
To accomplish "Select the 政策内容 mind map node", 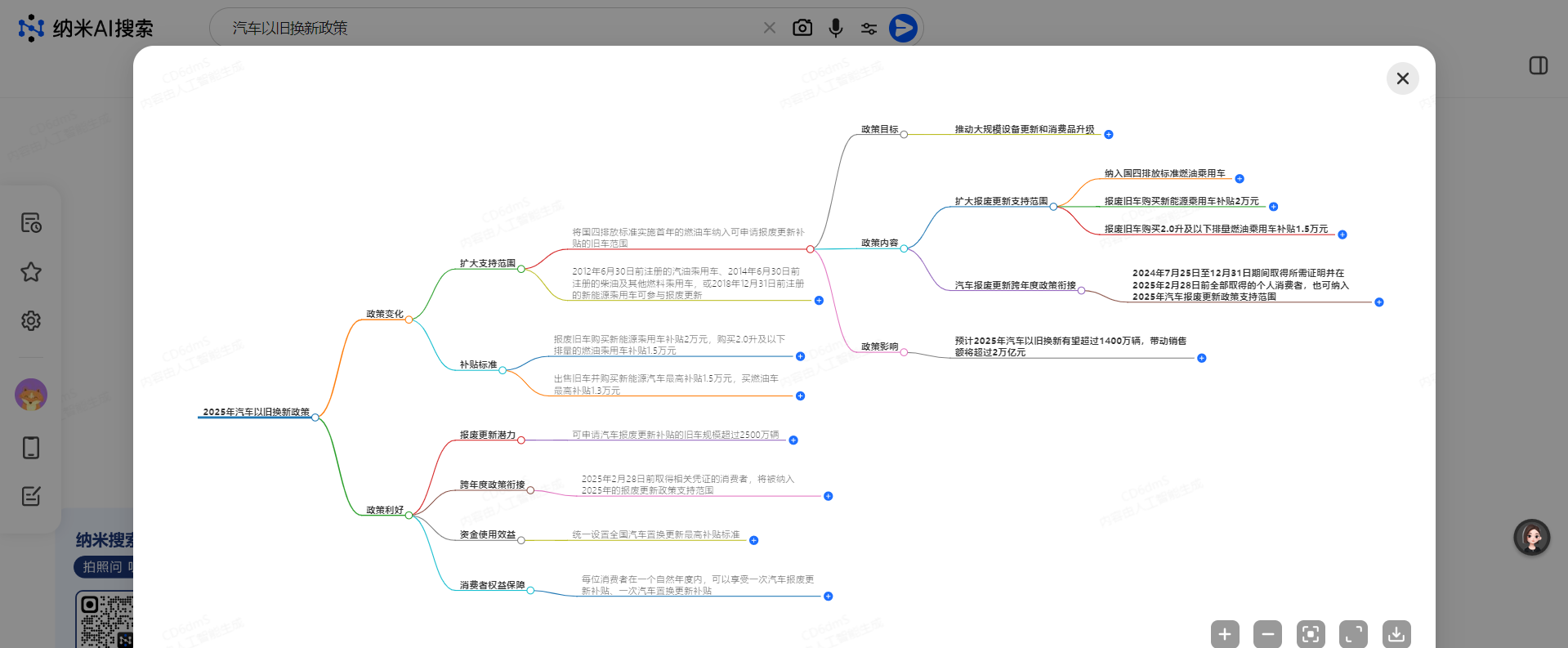I will coord(879,243).
